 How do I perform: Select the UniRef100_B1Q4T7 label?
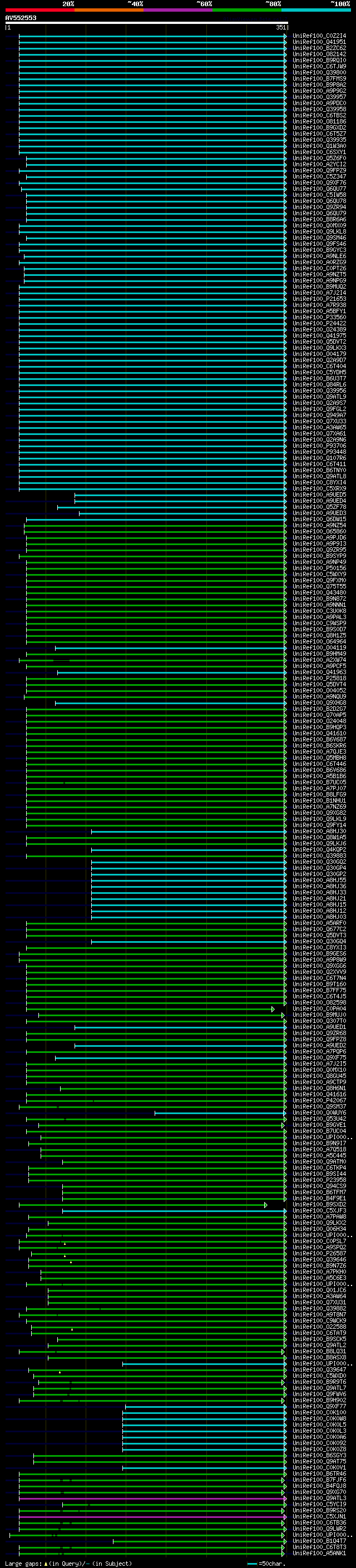[x=319, y=1541]
